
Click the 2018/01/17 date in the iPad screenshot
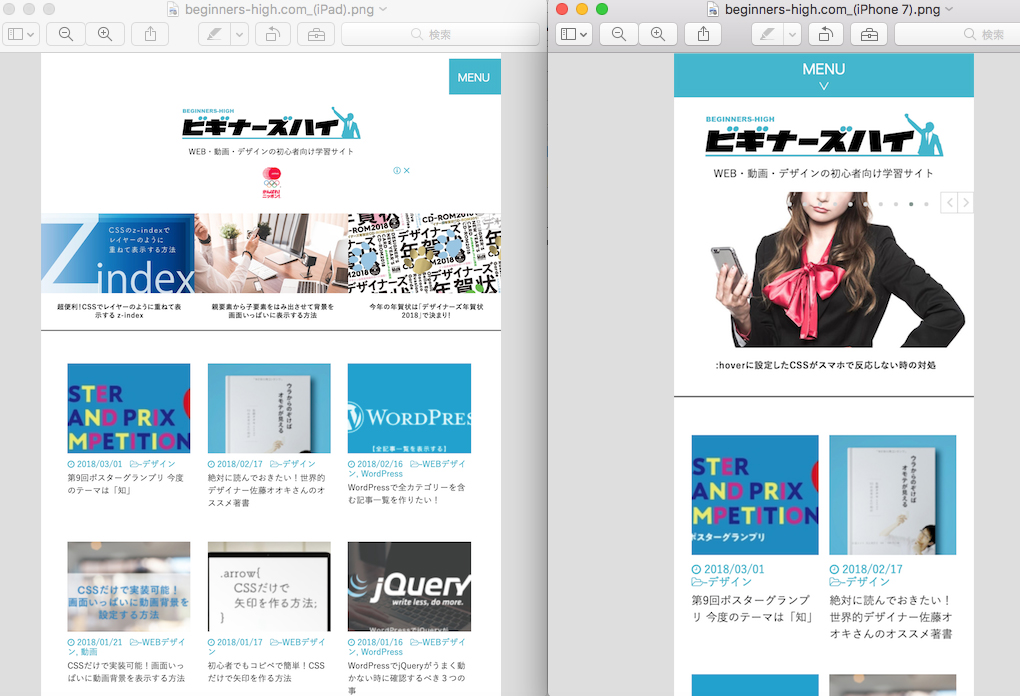(x=239, y=642)
